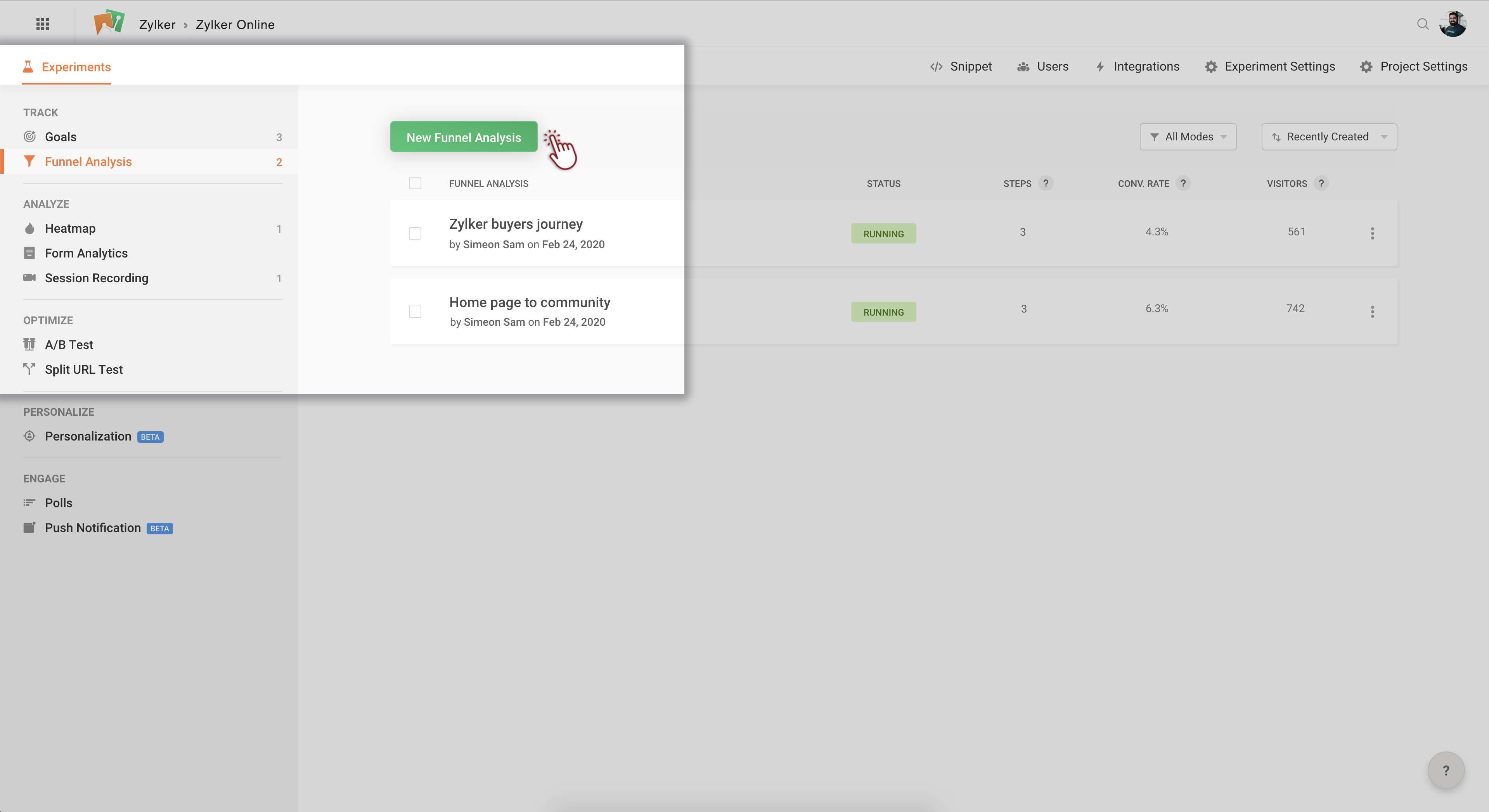
Task: Click the floating help question button
Action: tap(1446, 770)
